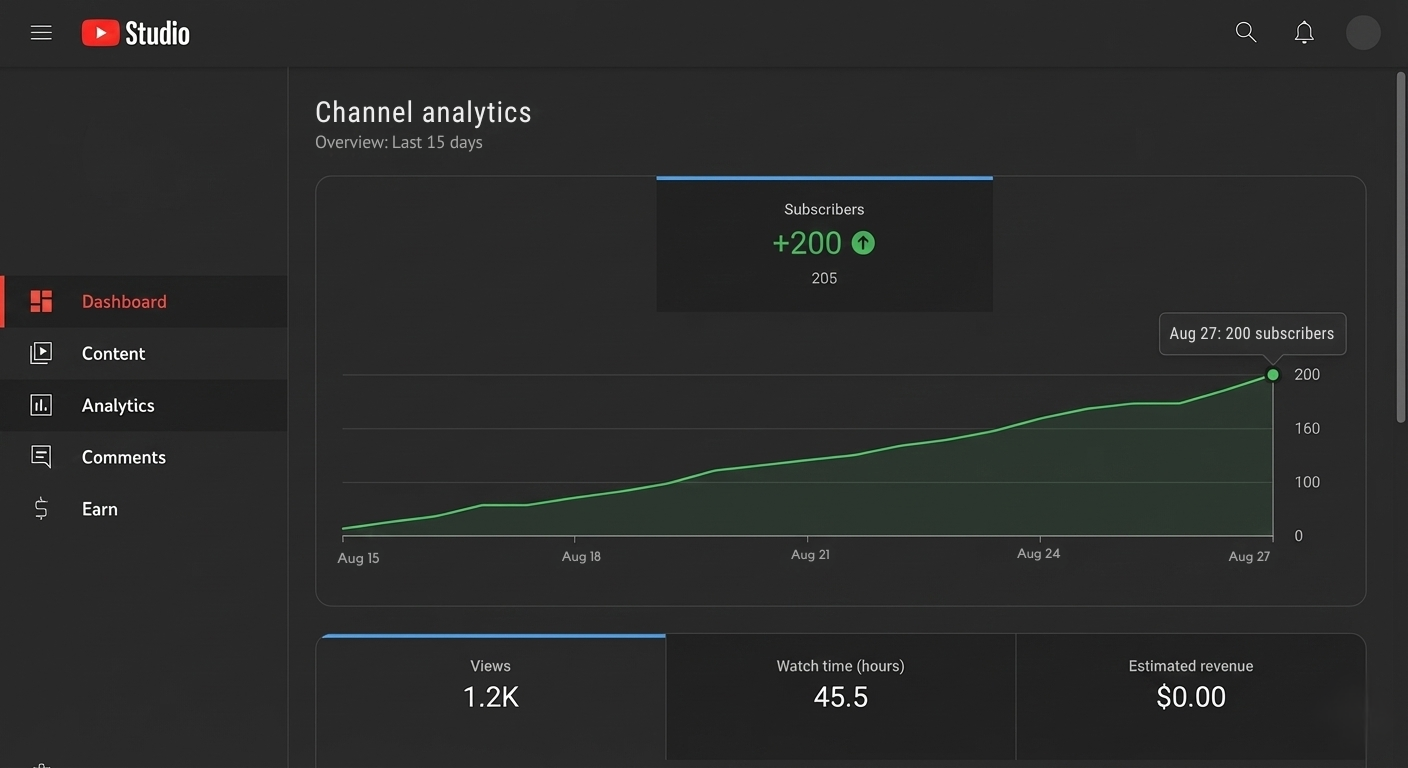Open the Dashboard sidebar item
1408x768 pixels.
point(124,301)
